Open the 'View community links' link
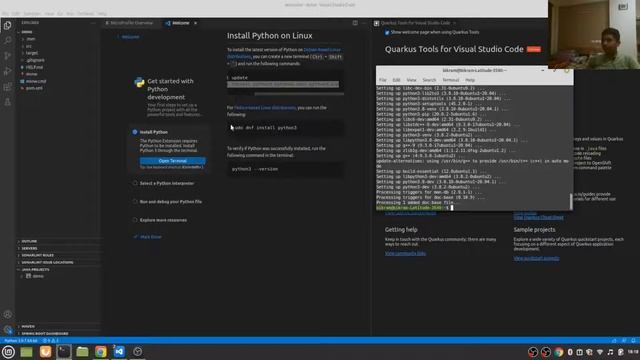Image resolution: width=640 pixels, height=360 pixels. [405, 253]
